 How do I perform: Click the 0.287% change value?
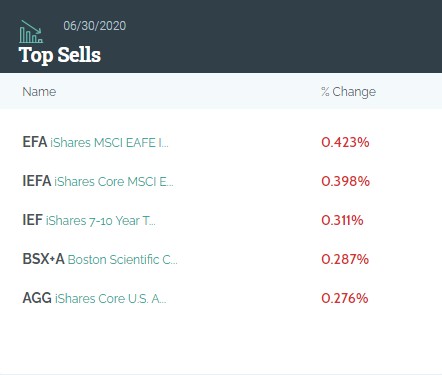pos(345,259)
